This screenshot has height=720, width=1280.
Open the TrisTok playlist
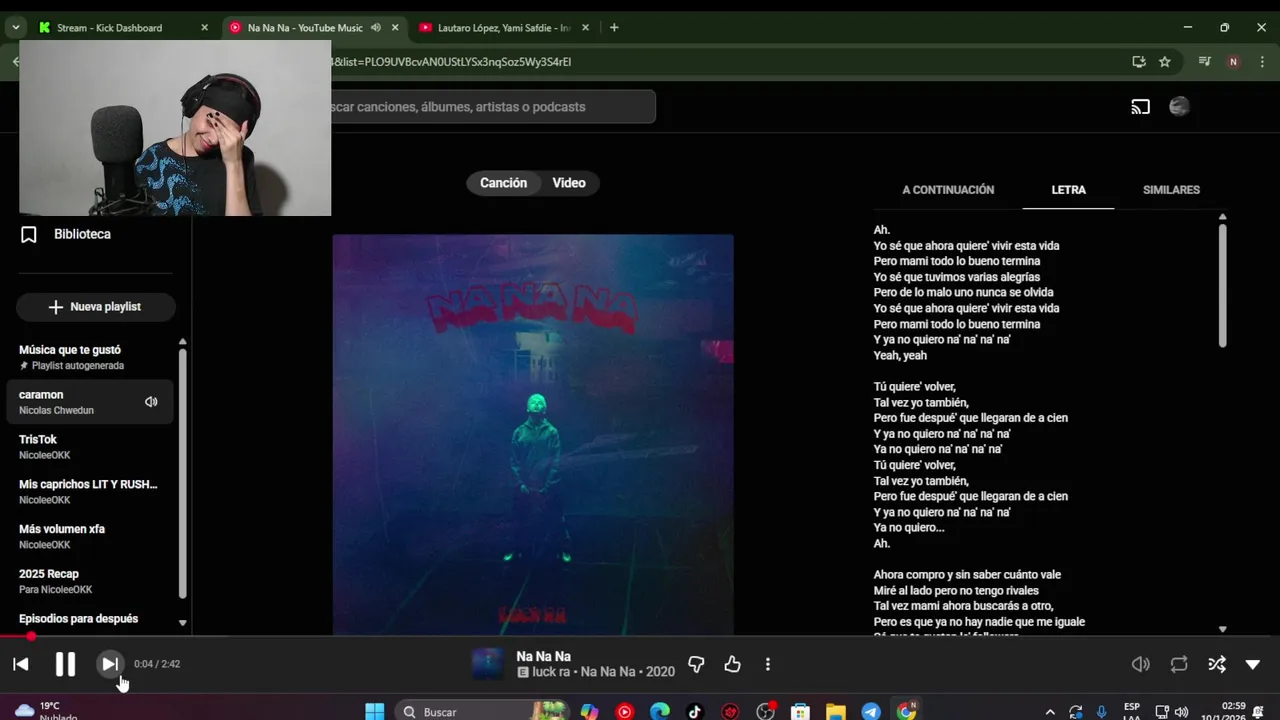[x=90, y=446]
